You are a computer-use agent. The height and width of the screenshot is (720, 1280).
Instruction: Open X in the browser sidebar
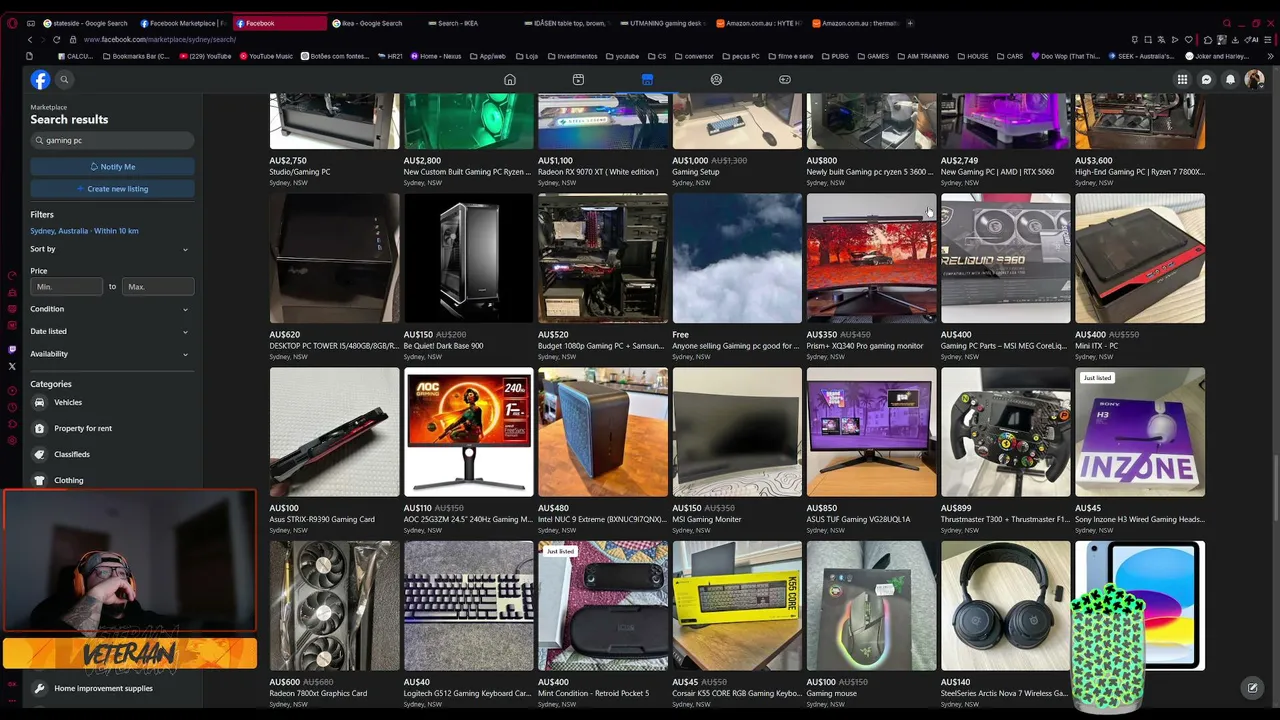point(12,366)
